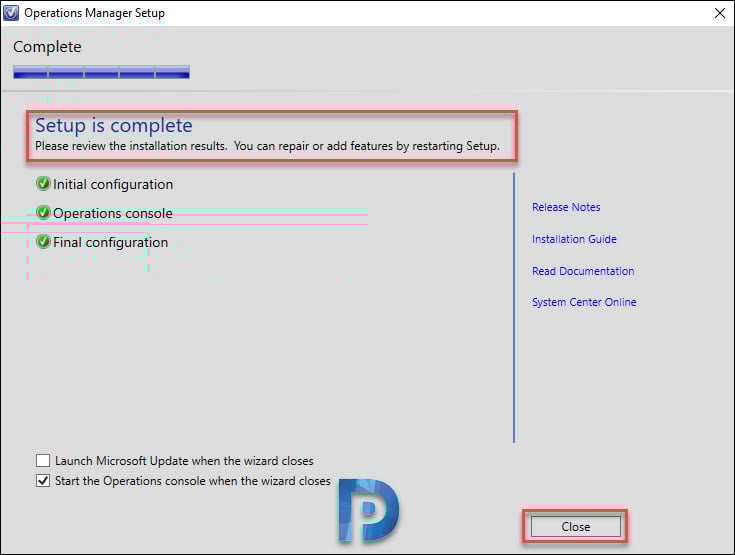Open the Installation Guide link
The image size is (735, 555).
[574, 239]
